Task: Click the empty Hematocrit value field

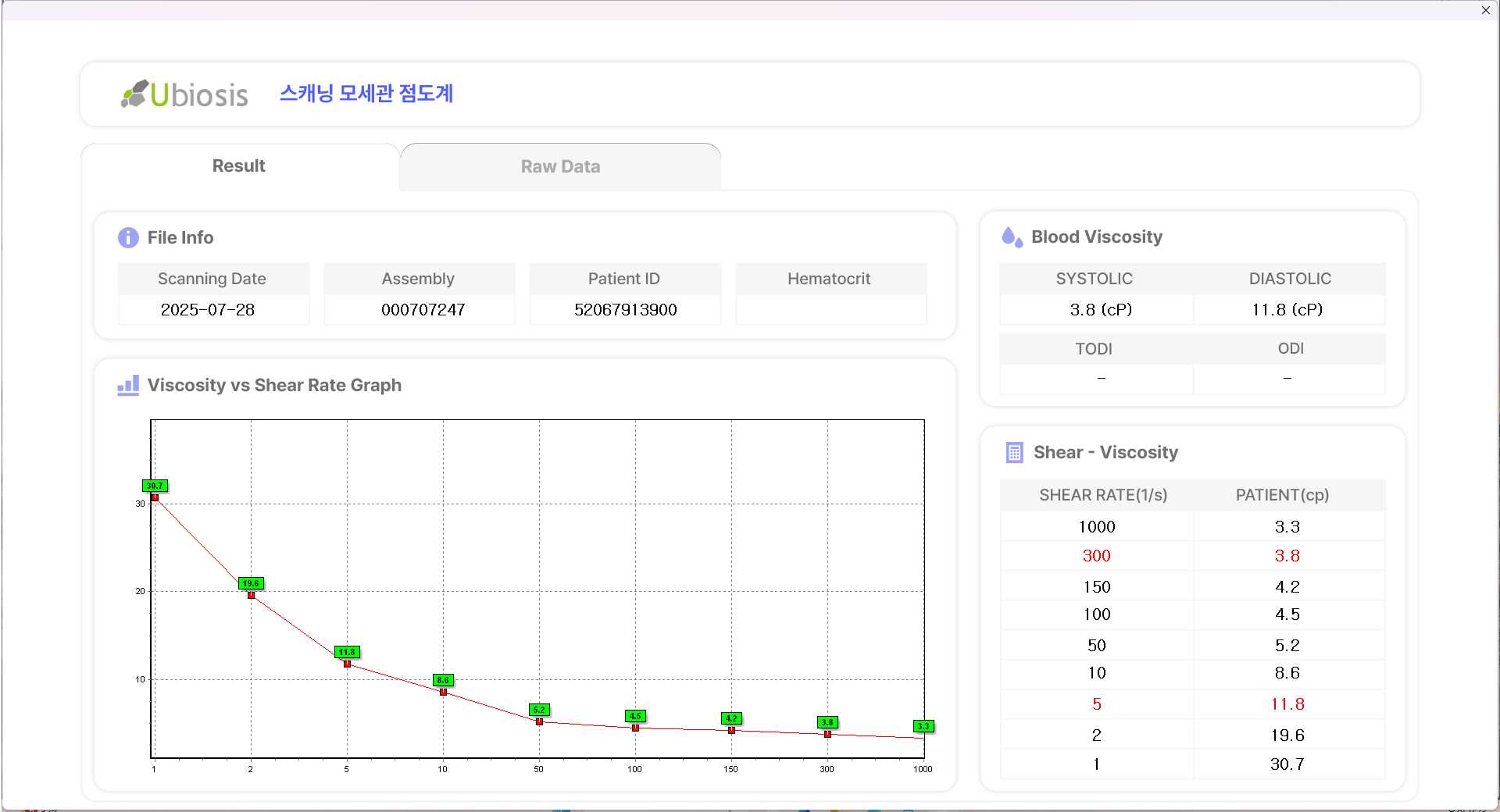Action: click(x=830, y=310)
